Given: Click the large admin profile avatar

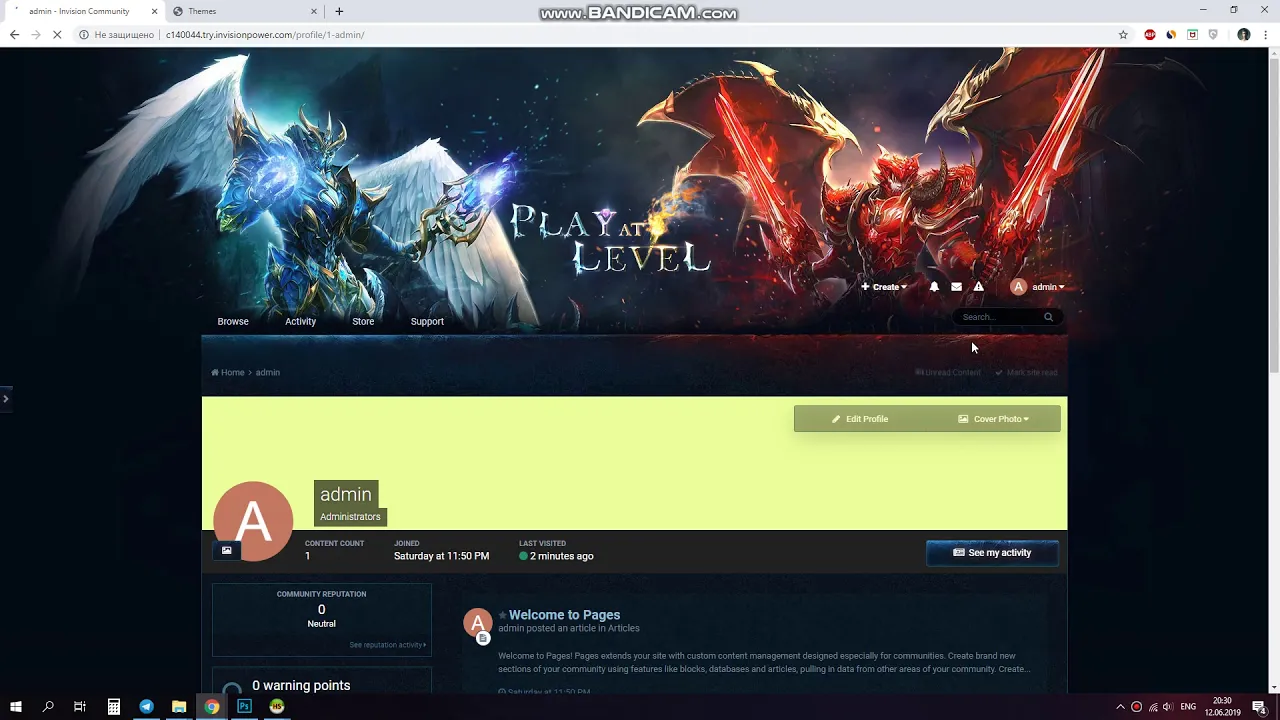Looking at the screenshot, I should [254, 521].
